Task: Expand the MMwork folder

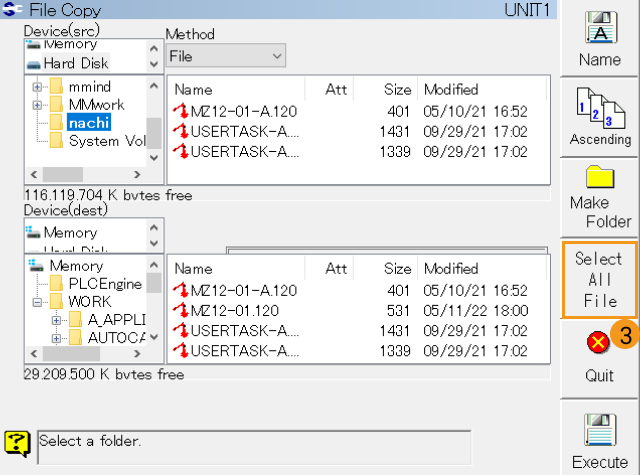Action: click(37, 105)
